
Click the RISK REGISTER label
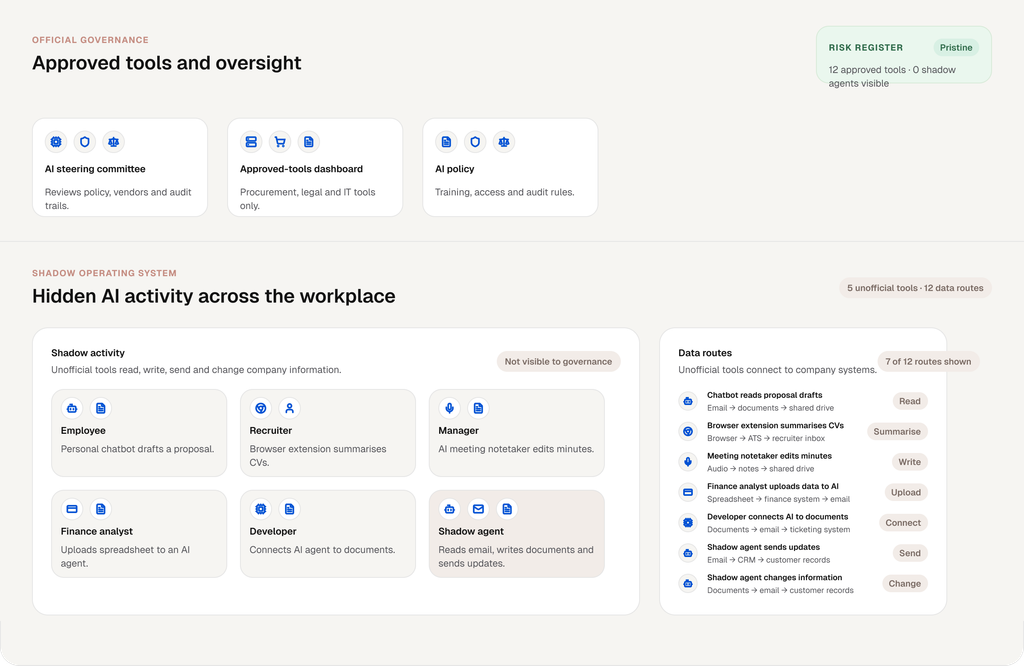[866, 48]
